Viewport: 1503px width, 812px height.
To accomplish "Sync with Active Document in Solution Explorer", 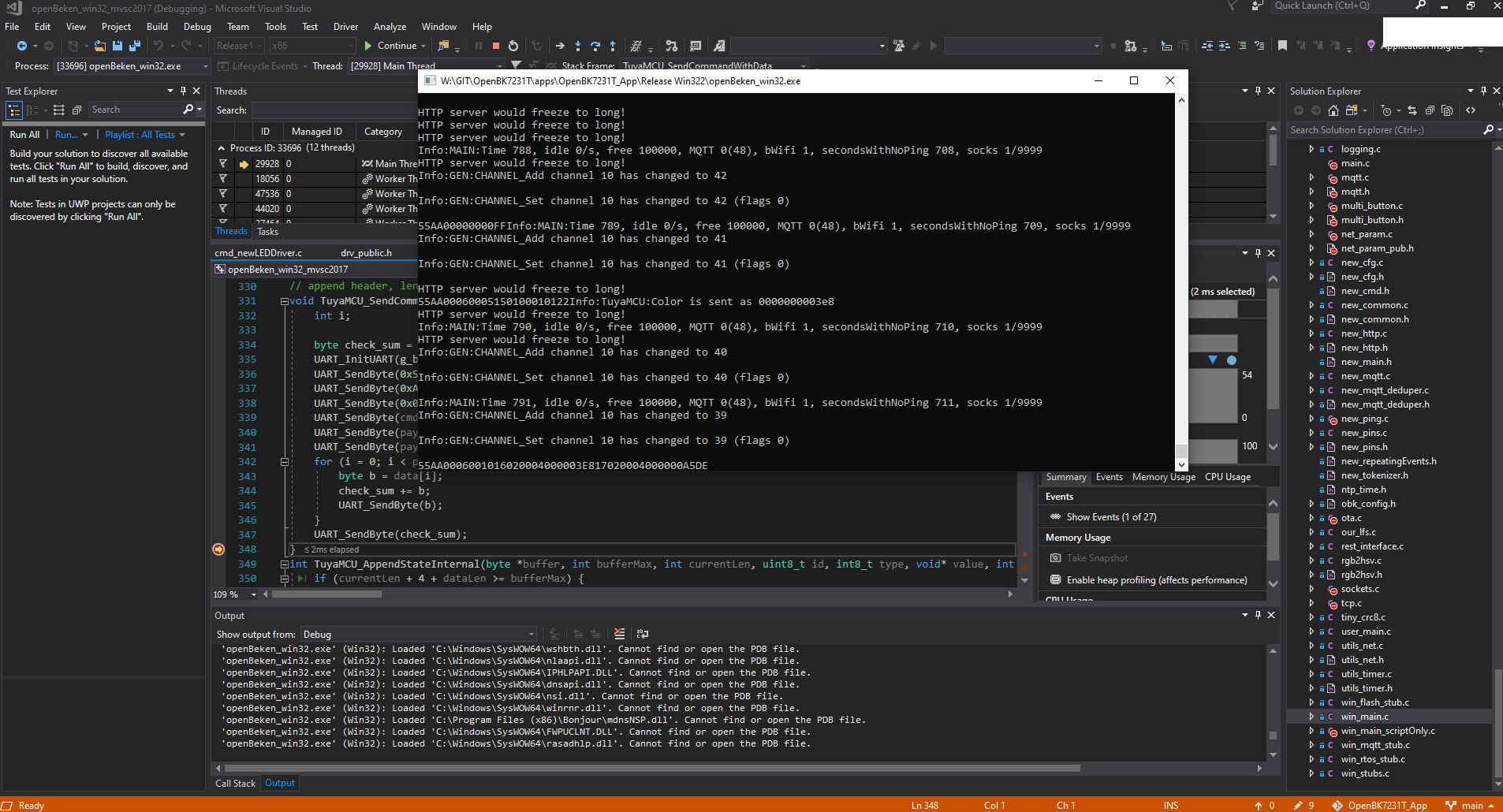I will [x=1412, y=110].
